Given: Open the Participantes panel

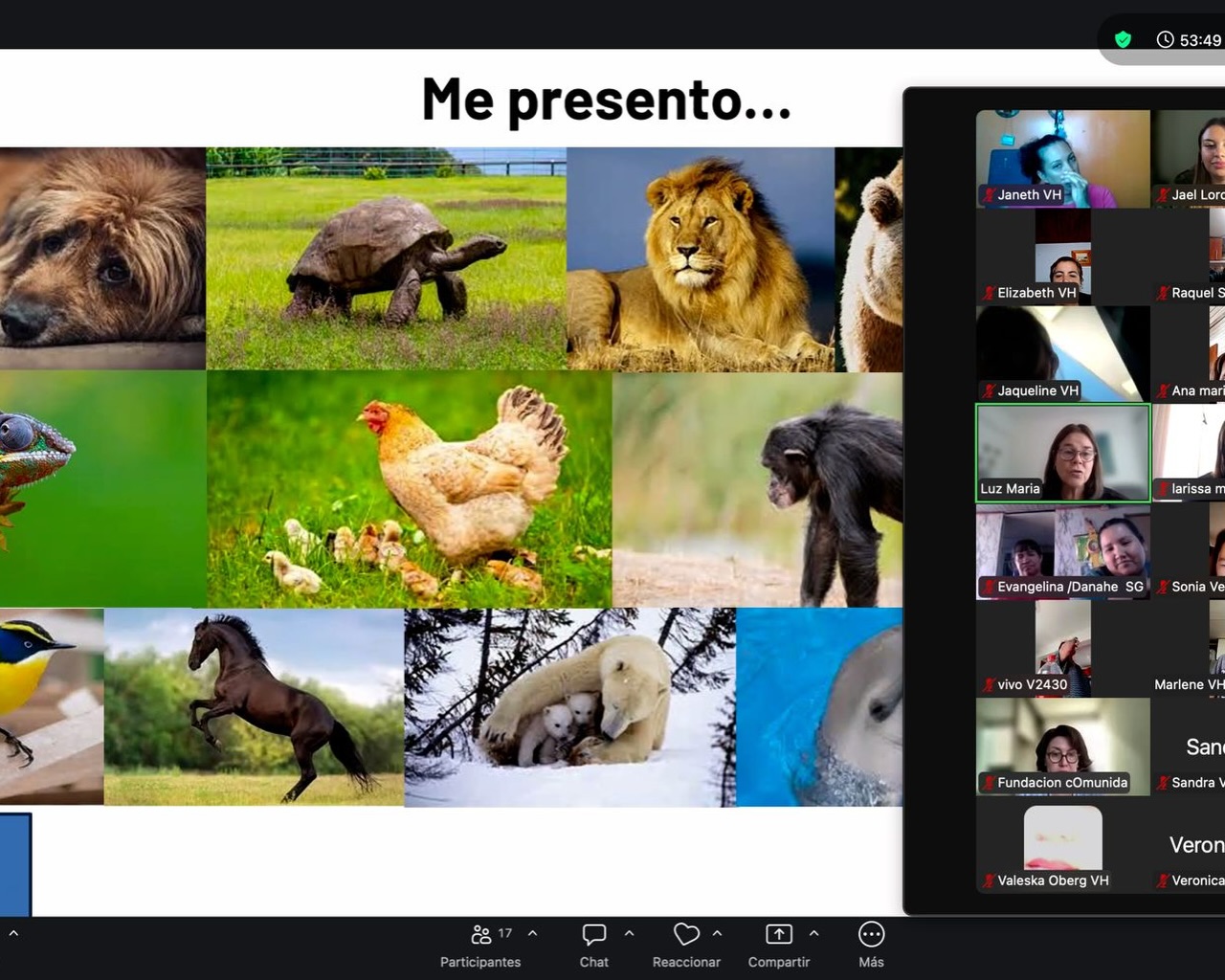Looking at the screenshot, I should pos(480,946).
